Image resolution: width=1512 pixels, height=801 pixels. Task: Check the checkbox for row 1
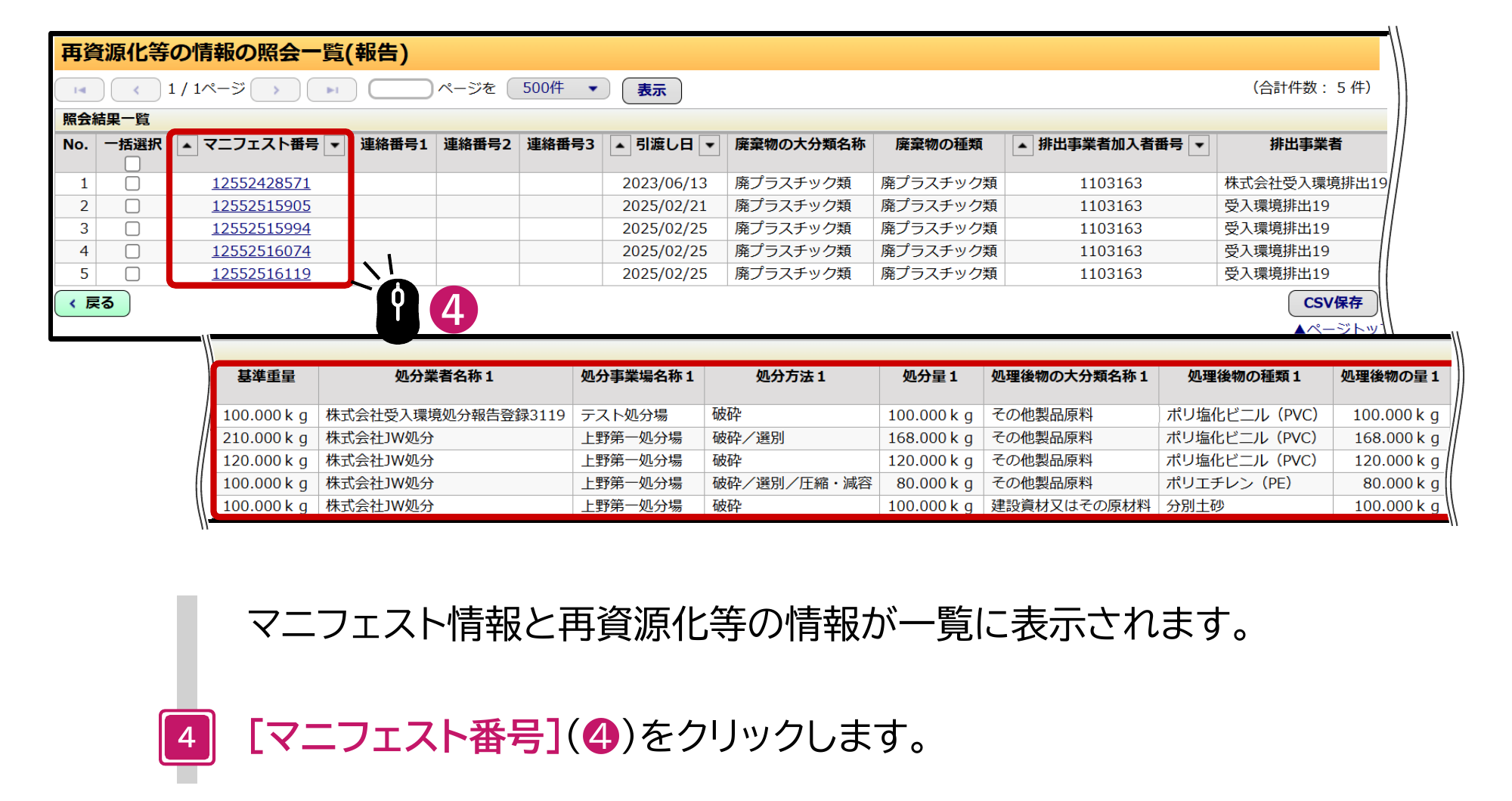coord(132,183)
